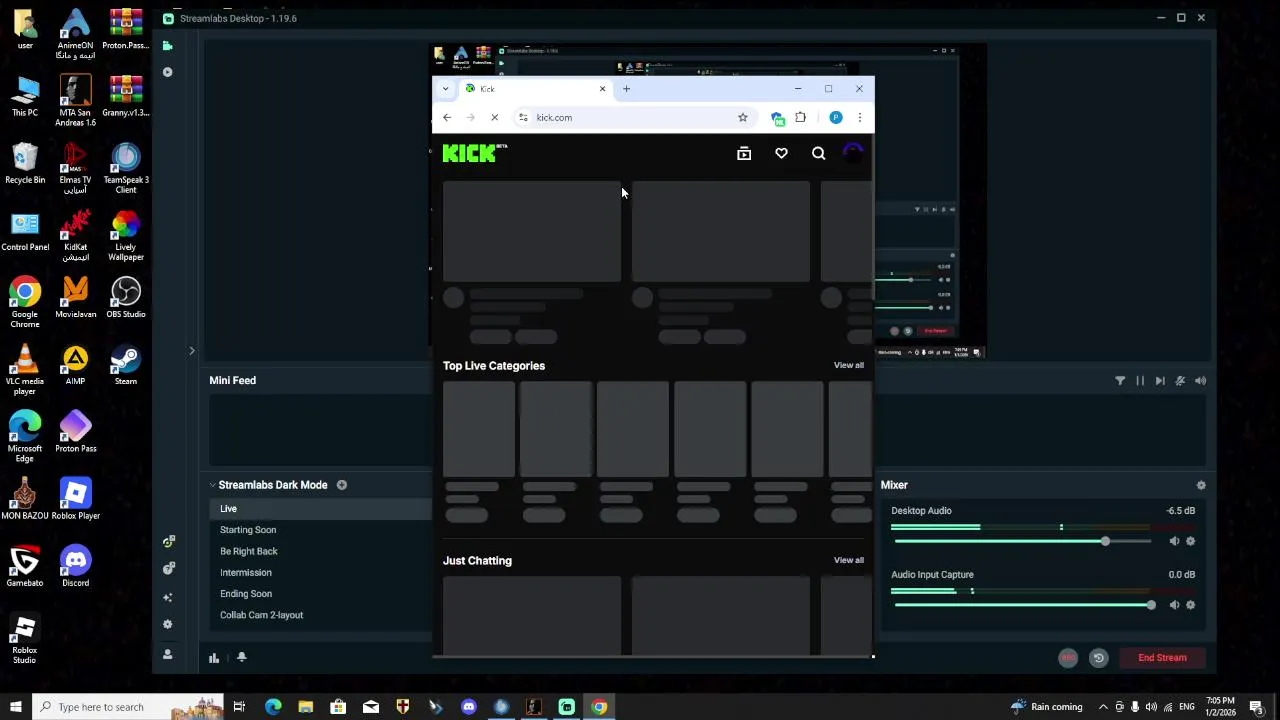
Task: View site information icon beside kick.com
Action: pos(523,117)
